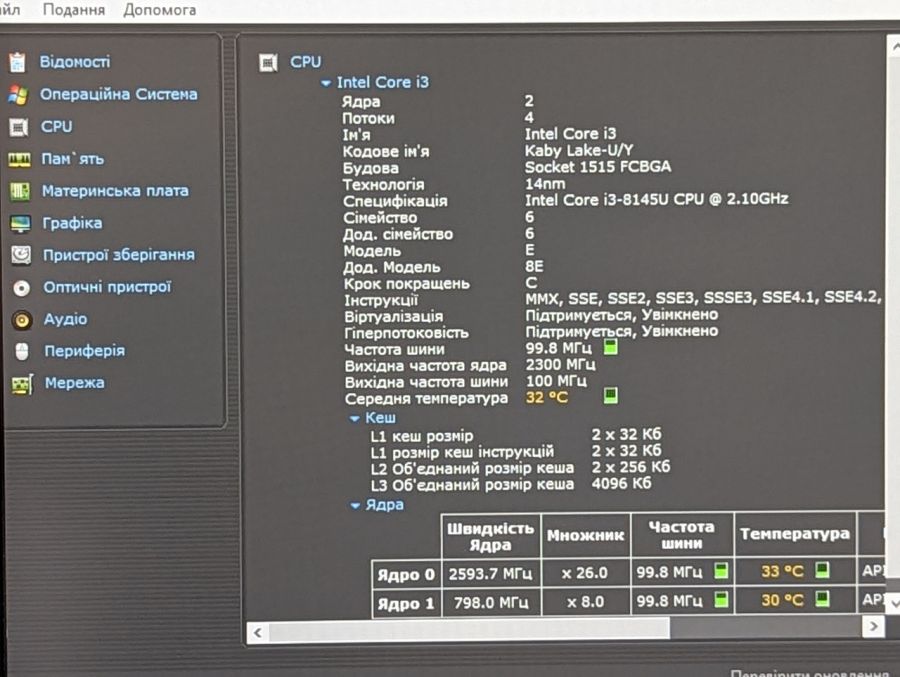
Task: Open the Мережа section link
Action: (75, 382)
